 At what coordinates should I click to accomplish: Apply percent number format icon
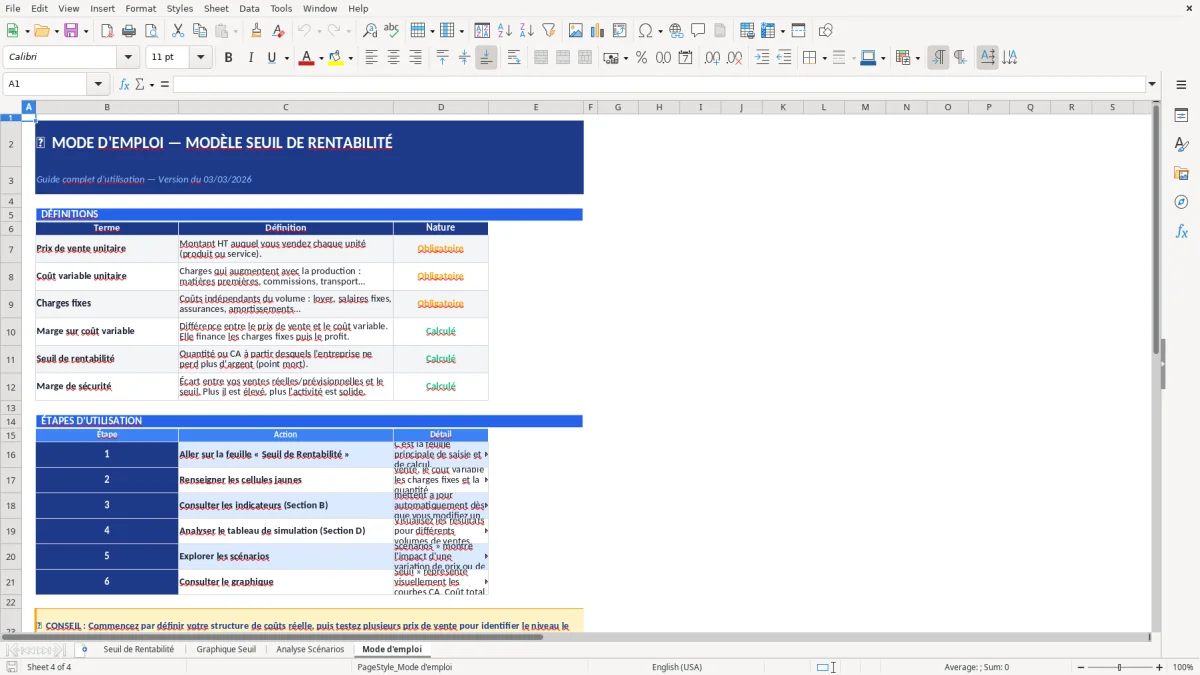(x=640, y=57)
